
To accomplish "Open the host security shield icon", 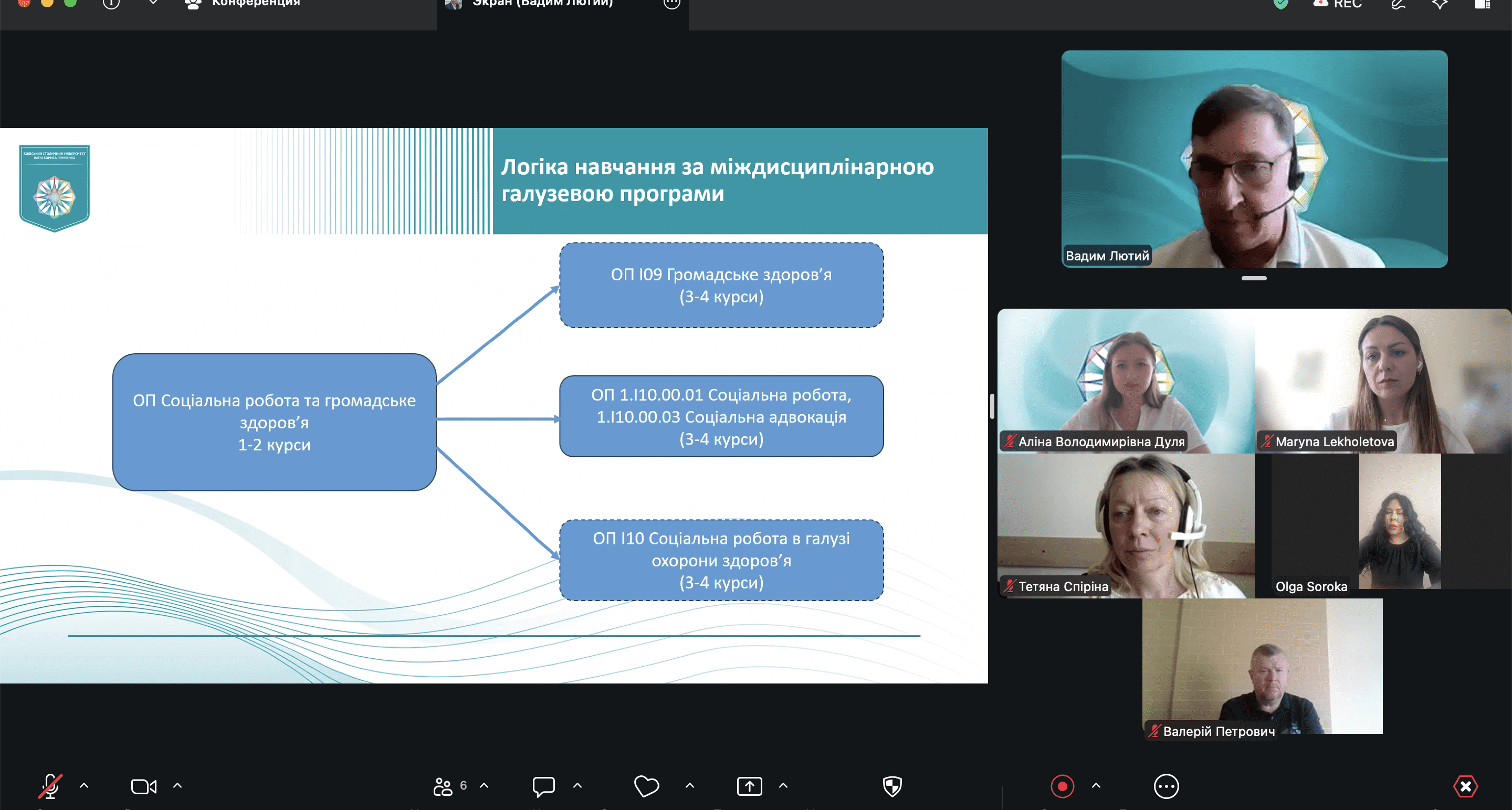I will (892, 786).
